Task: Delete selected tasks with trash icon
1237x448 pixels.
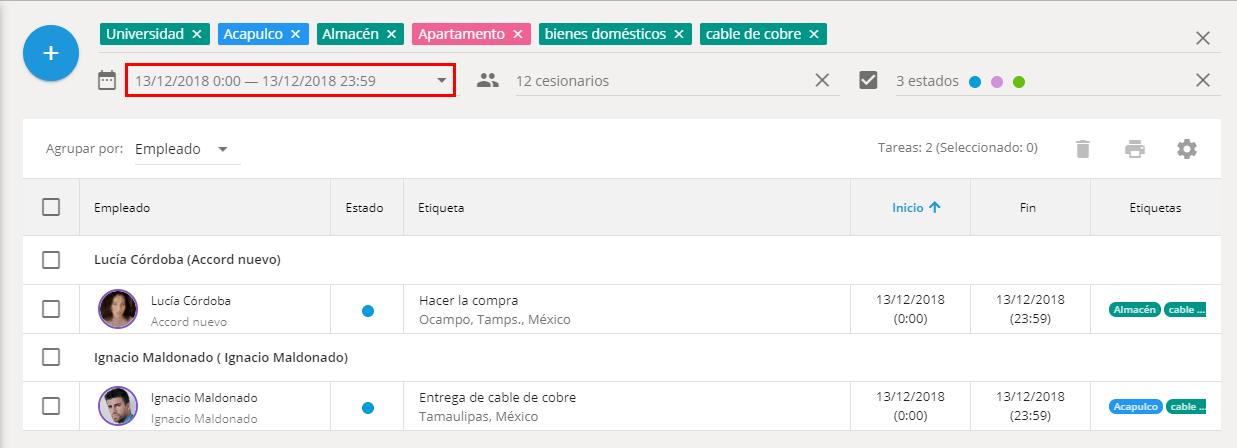Action: point(1083,149)
